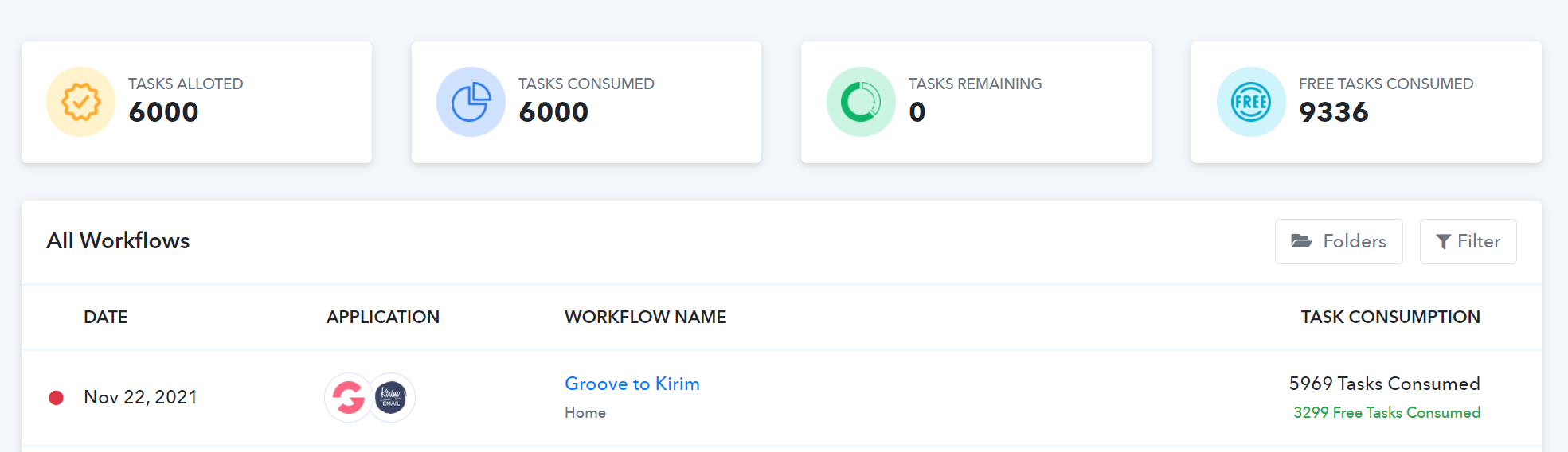This screenshot has width=1568, height=452.
Task: Open the Groove to Kirim workflow
Action: (632, 384)
